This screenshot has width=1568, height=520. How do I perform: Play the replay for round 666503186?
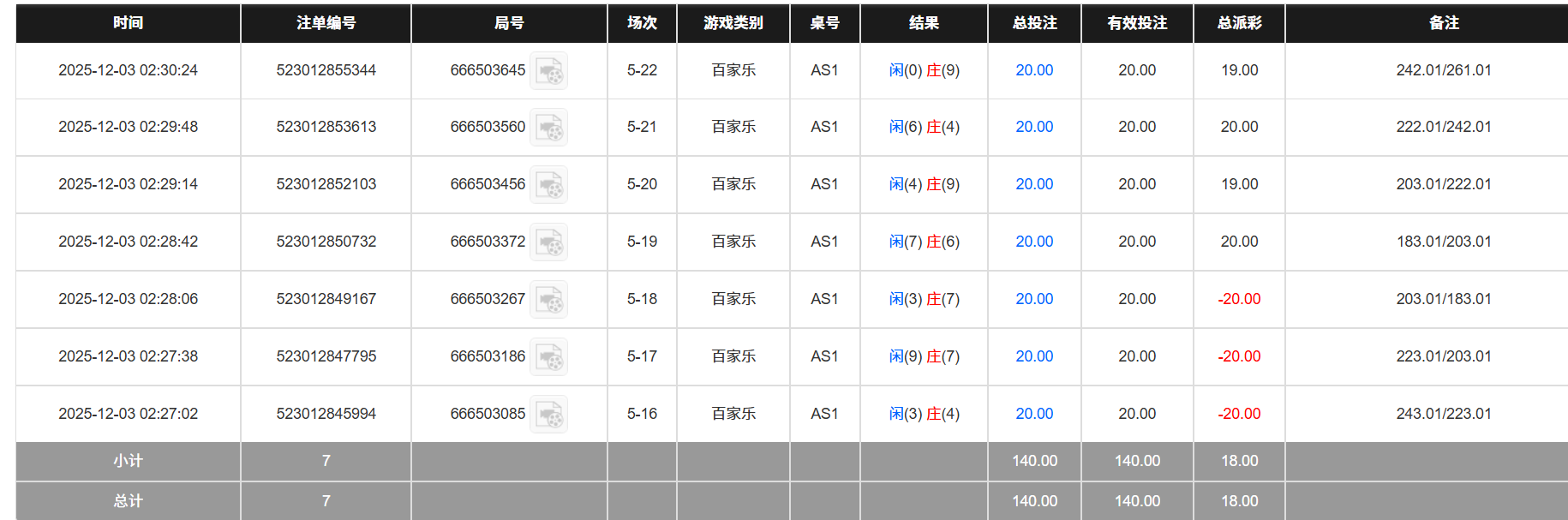(549, 356)
